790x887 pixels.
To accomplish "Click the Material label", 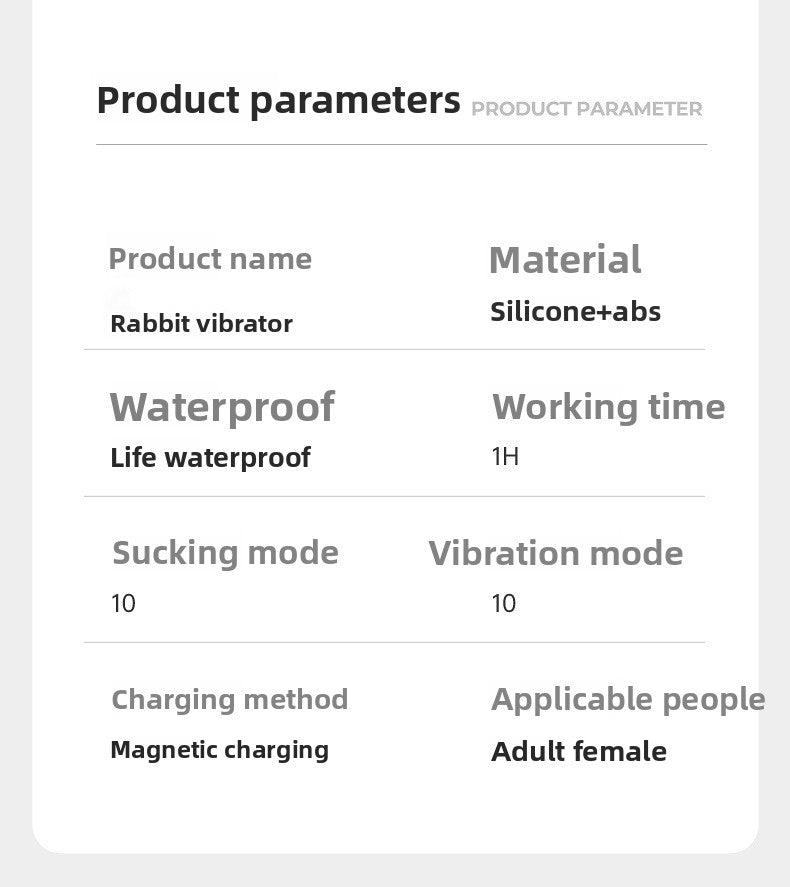I will pyautogui.click(x=565, y=260).
